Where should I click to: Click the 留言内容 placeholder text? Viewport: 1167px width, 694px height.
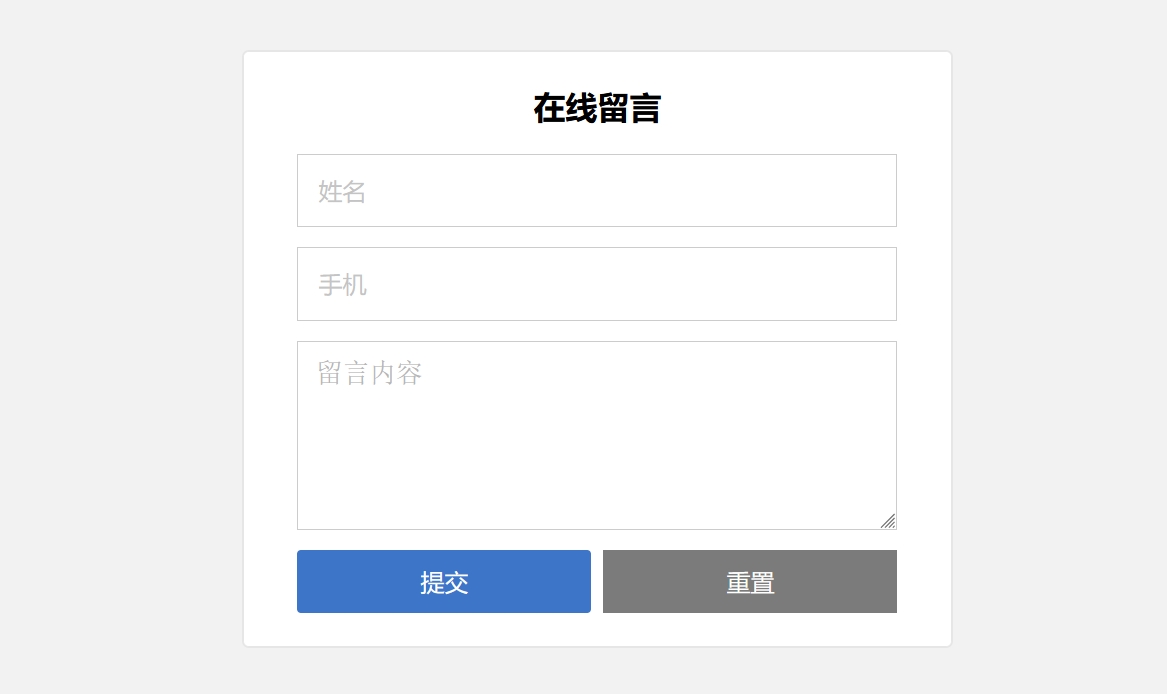coord(370,374)
